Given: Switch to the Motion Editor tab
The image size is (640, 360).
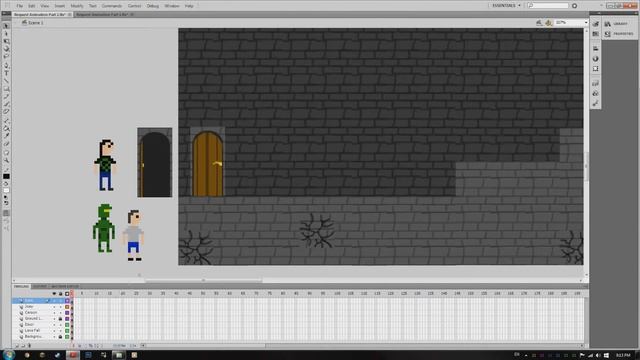Looking at the screenshot, I should pos(64,287).
